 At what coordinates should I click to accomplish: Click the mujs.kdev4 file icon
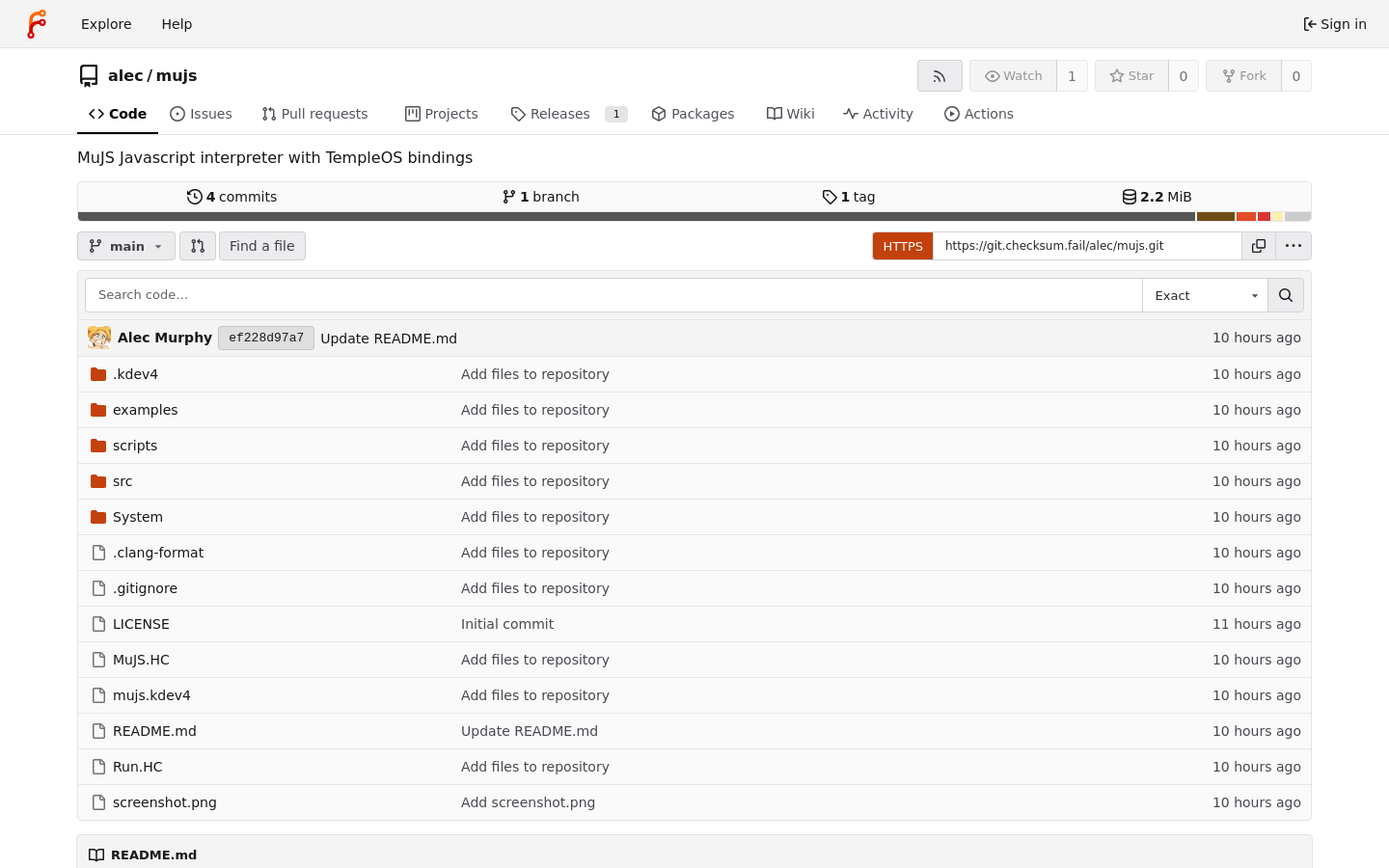(98, 695)
